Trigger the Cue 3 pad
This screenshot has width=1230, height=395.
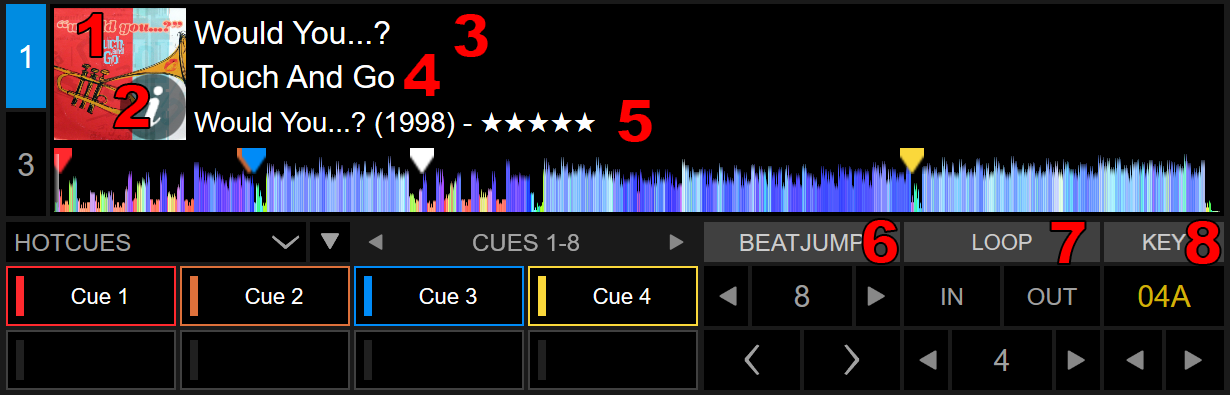coord(439,296)
